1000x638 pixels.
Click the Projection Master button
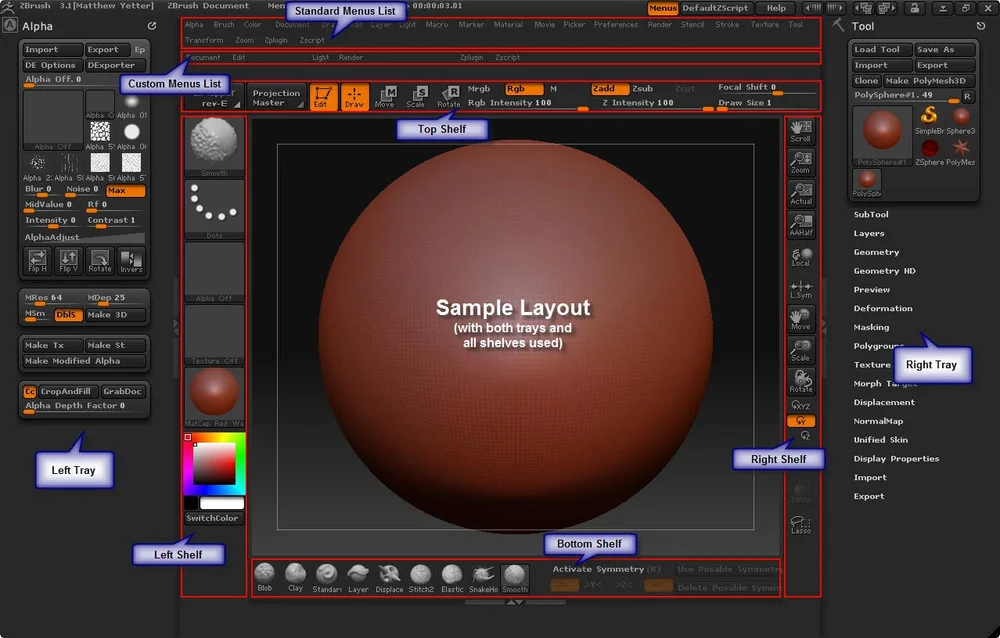point(276,97)
